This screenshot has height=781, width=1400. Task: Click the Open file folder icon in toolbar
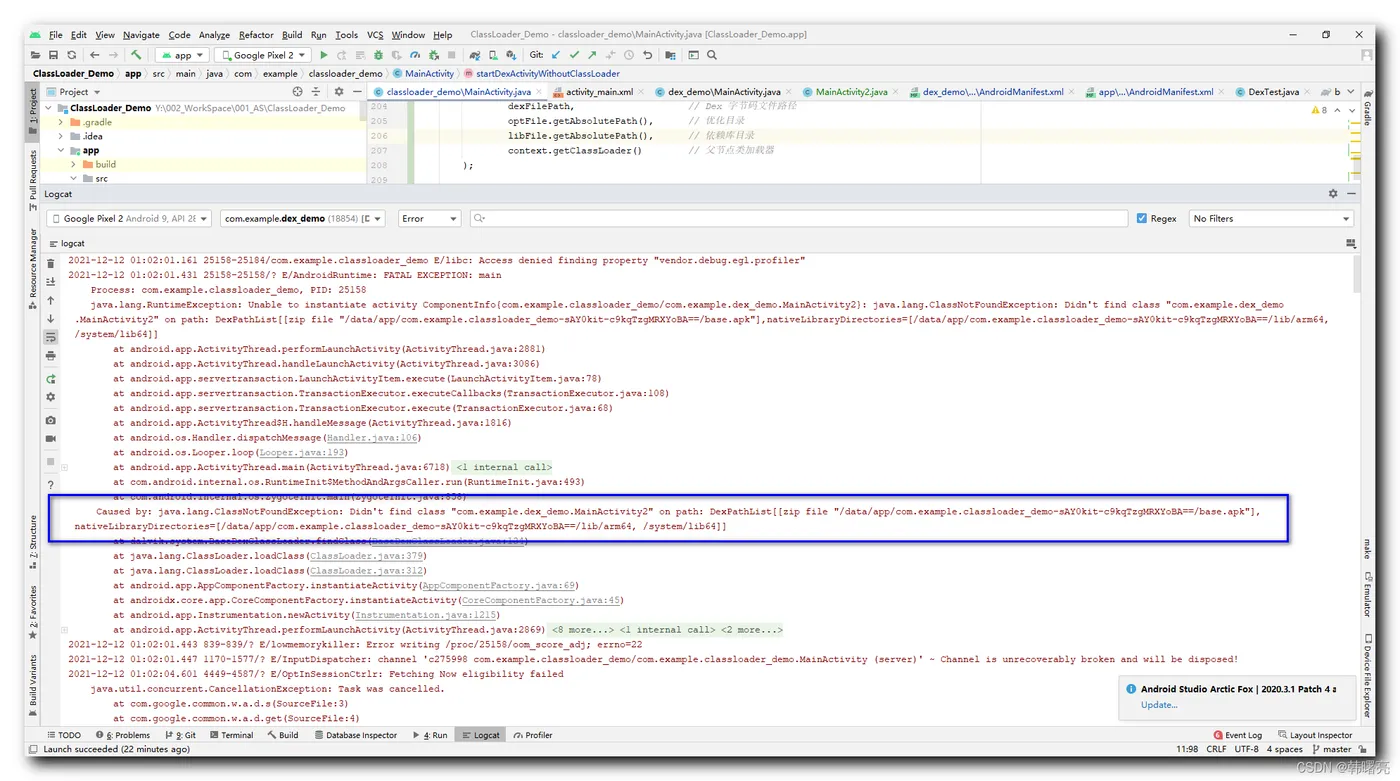36,55
